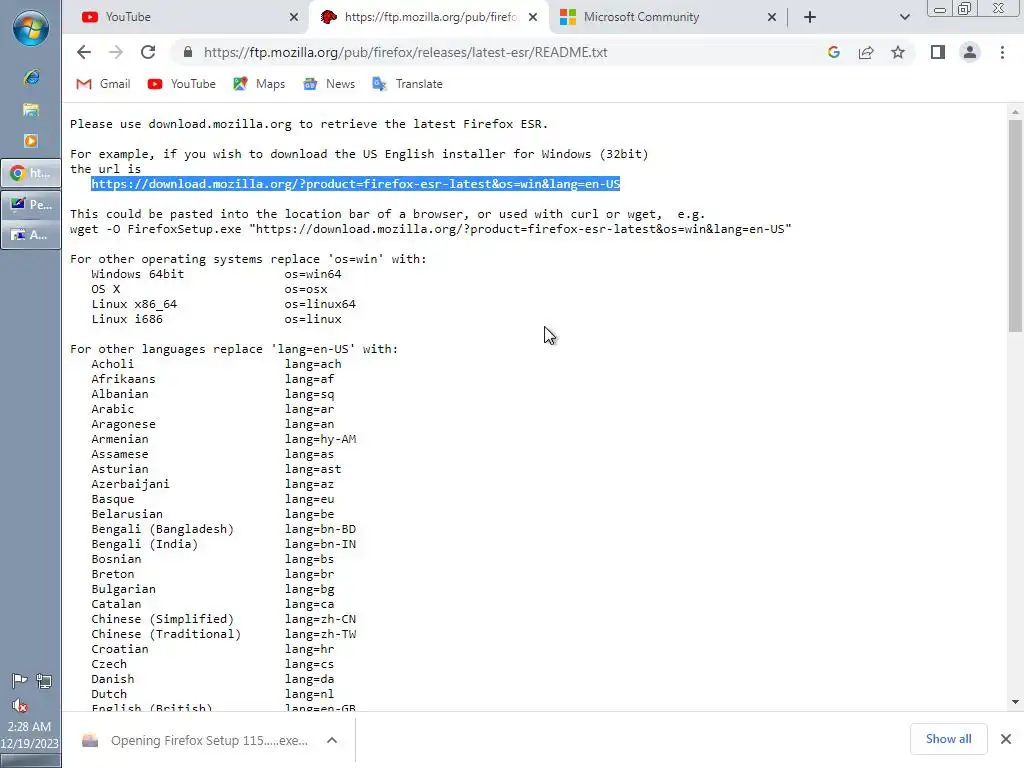
Task: Go back to the previous page
Action: (x=84, y=52)
